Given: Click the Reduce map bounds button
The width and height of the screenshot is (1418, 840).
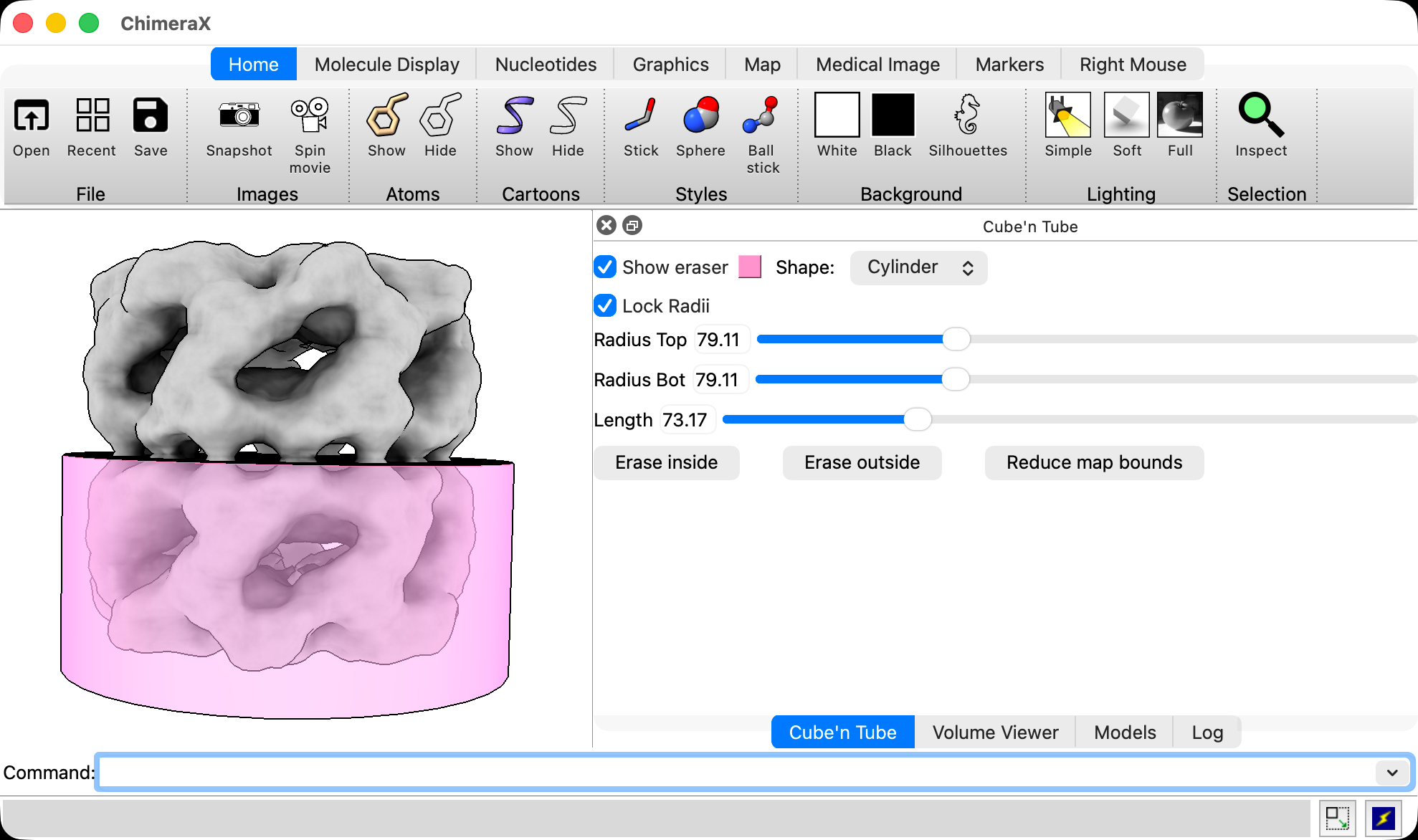Looking at the screenshot, I should (1094, 462).
